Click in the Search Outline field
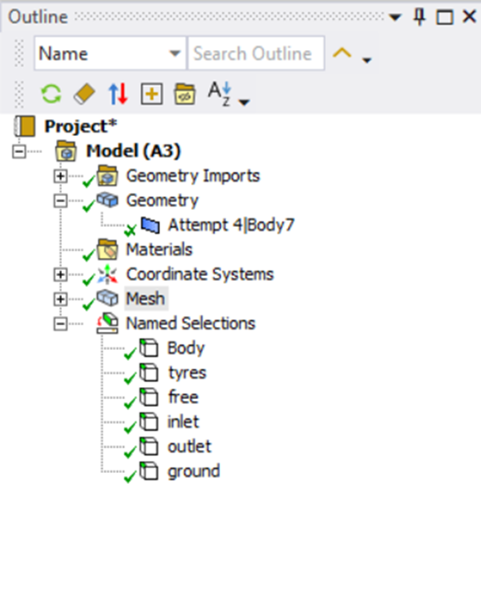The width and height of the screenshot is (481, 592). [256, 53]
